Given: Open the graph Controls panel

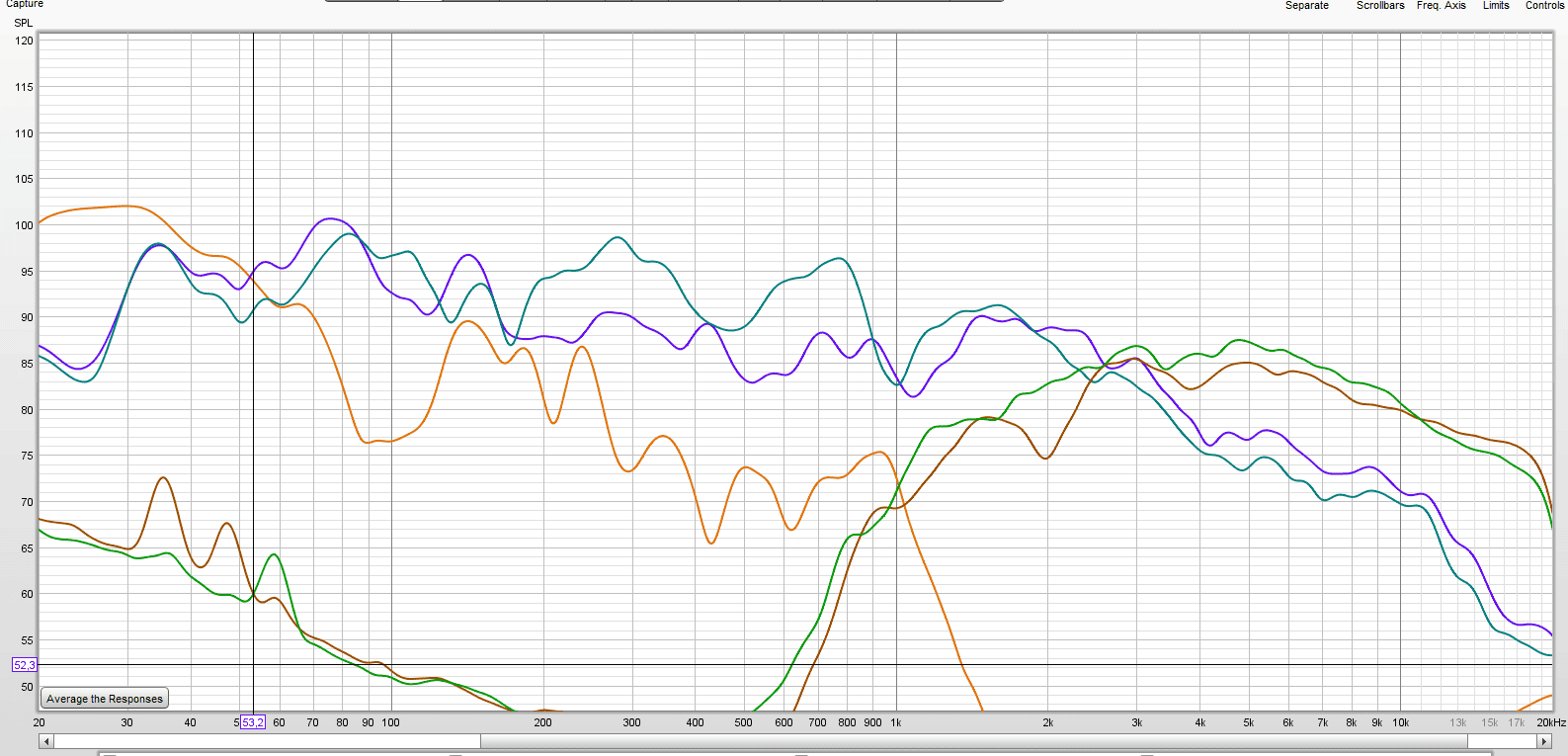Looking at the screenshot, I should (x=1544, y=5).
